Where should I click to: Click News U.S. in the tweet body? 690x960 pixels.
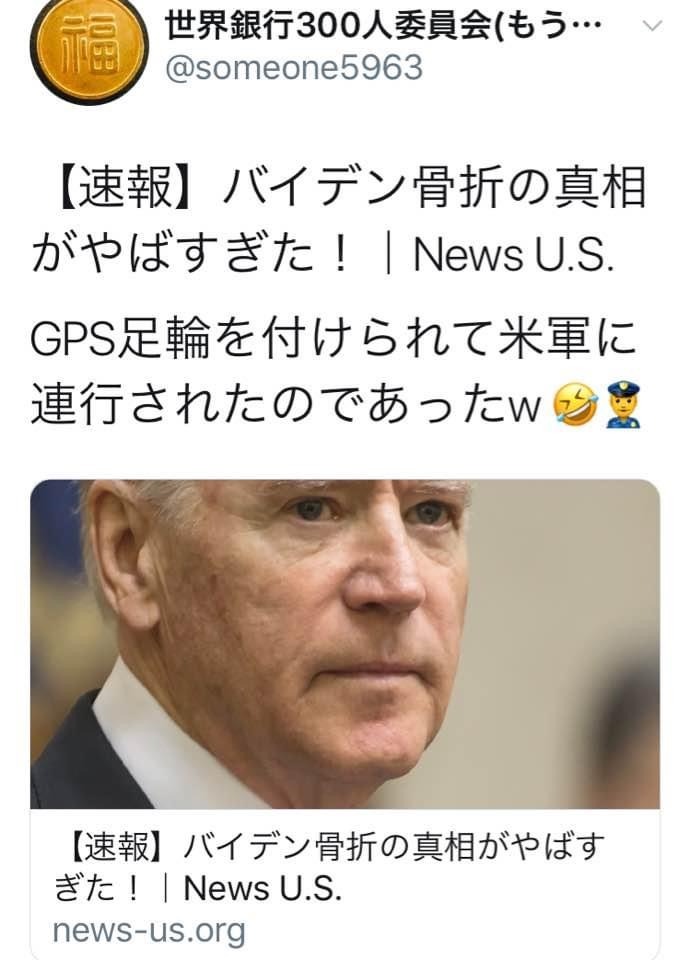point(514,255)
